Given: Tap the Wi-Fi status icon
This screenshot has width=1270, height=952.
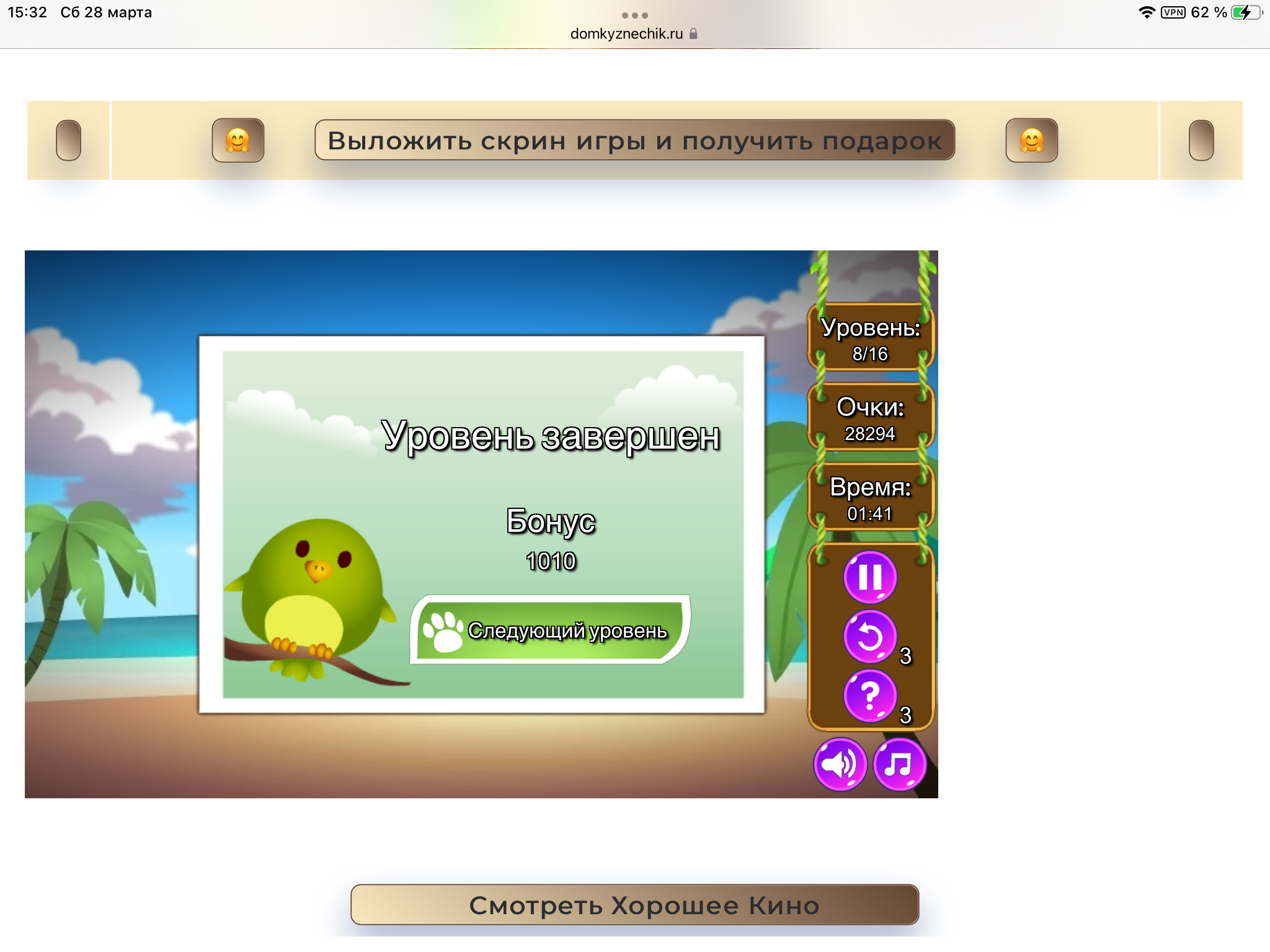Looking at the screenshot, I should 1147,12.
